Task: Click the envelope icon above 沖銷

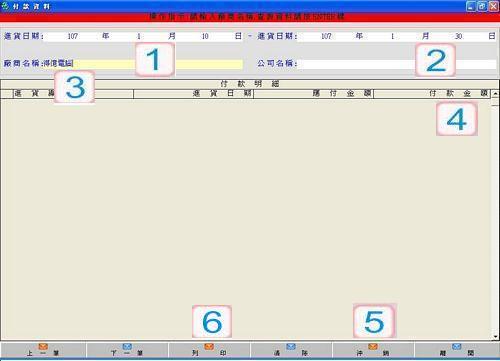Action: point(373,347)
